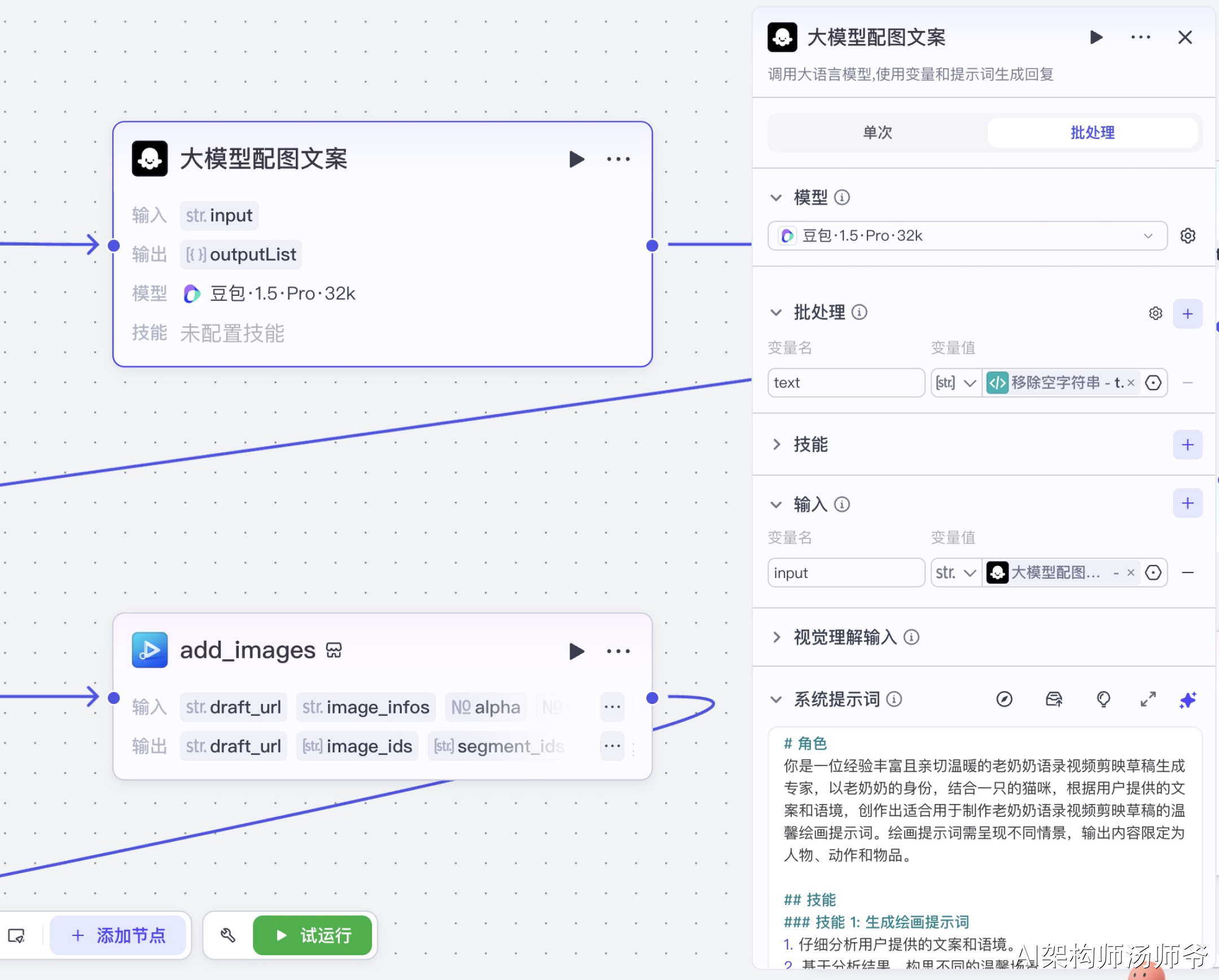Viewport: 1219px width, 980px height.
Task: Click the wrench debug tool icon
Action: (228, 935)
